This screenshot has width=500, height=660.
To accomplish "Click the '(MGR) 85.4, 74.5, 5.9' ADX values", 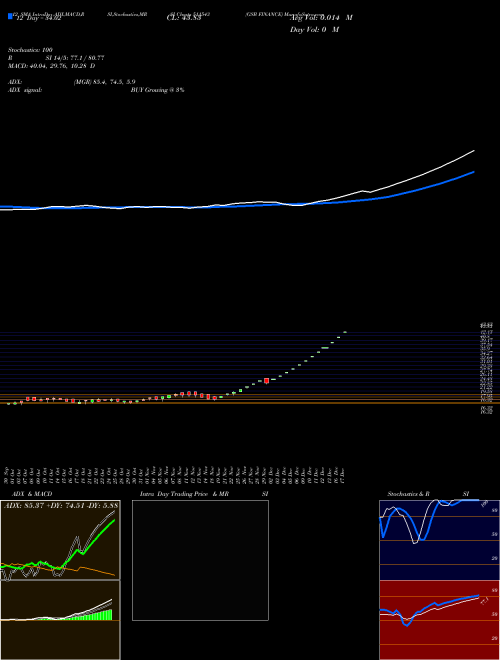I will tap(104, 82).
